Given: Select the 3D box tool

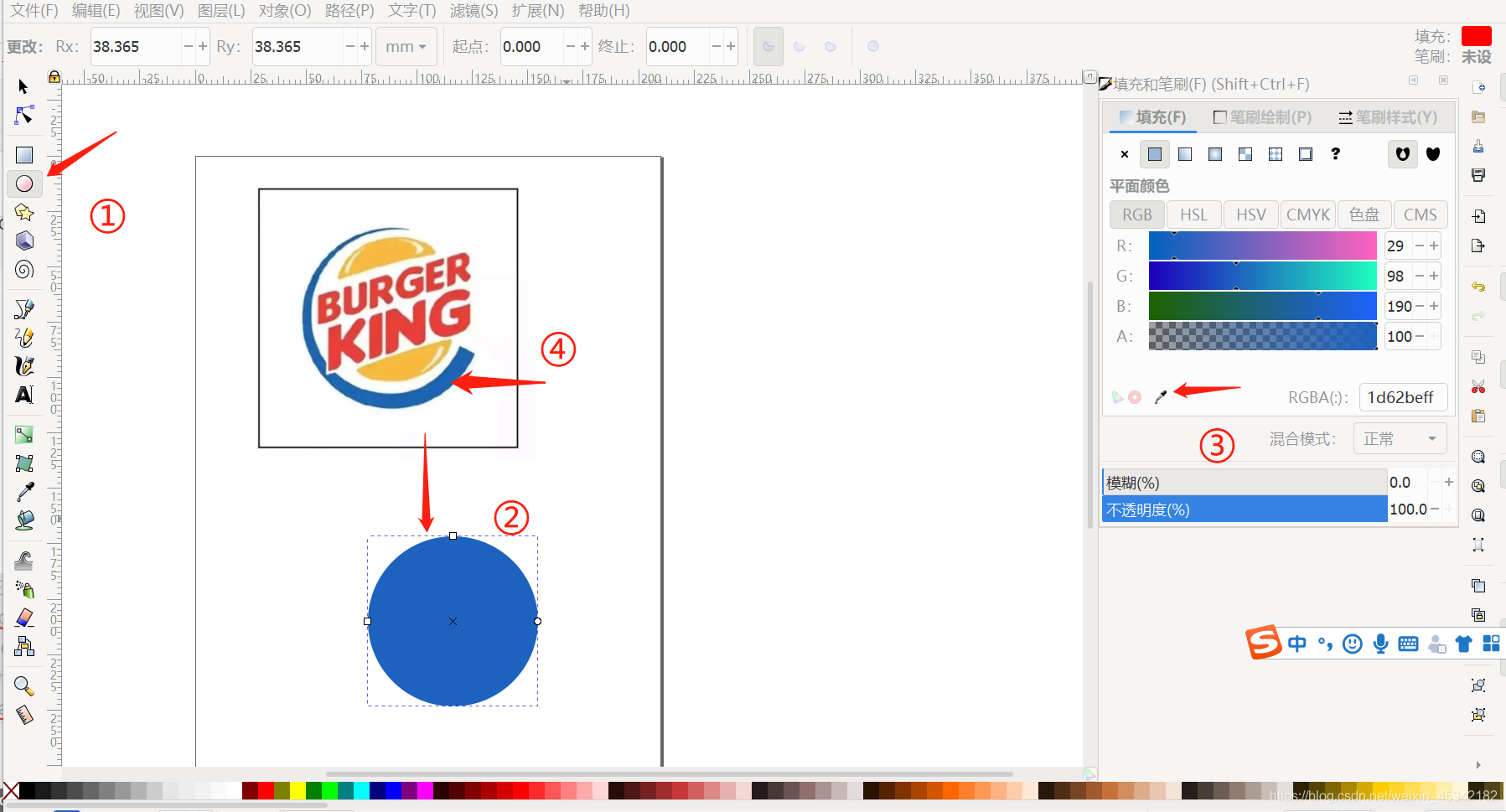Looking at the screenshot, I should (24, 240).
